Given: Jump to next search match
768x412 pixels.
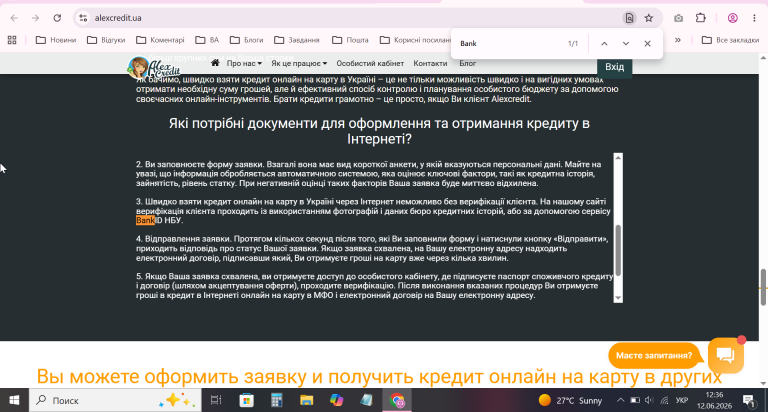Looking at the screenshot, I should (x=626, y=44).
